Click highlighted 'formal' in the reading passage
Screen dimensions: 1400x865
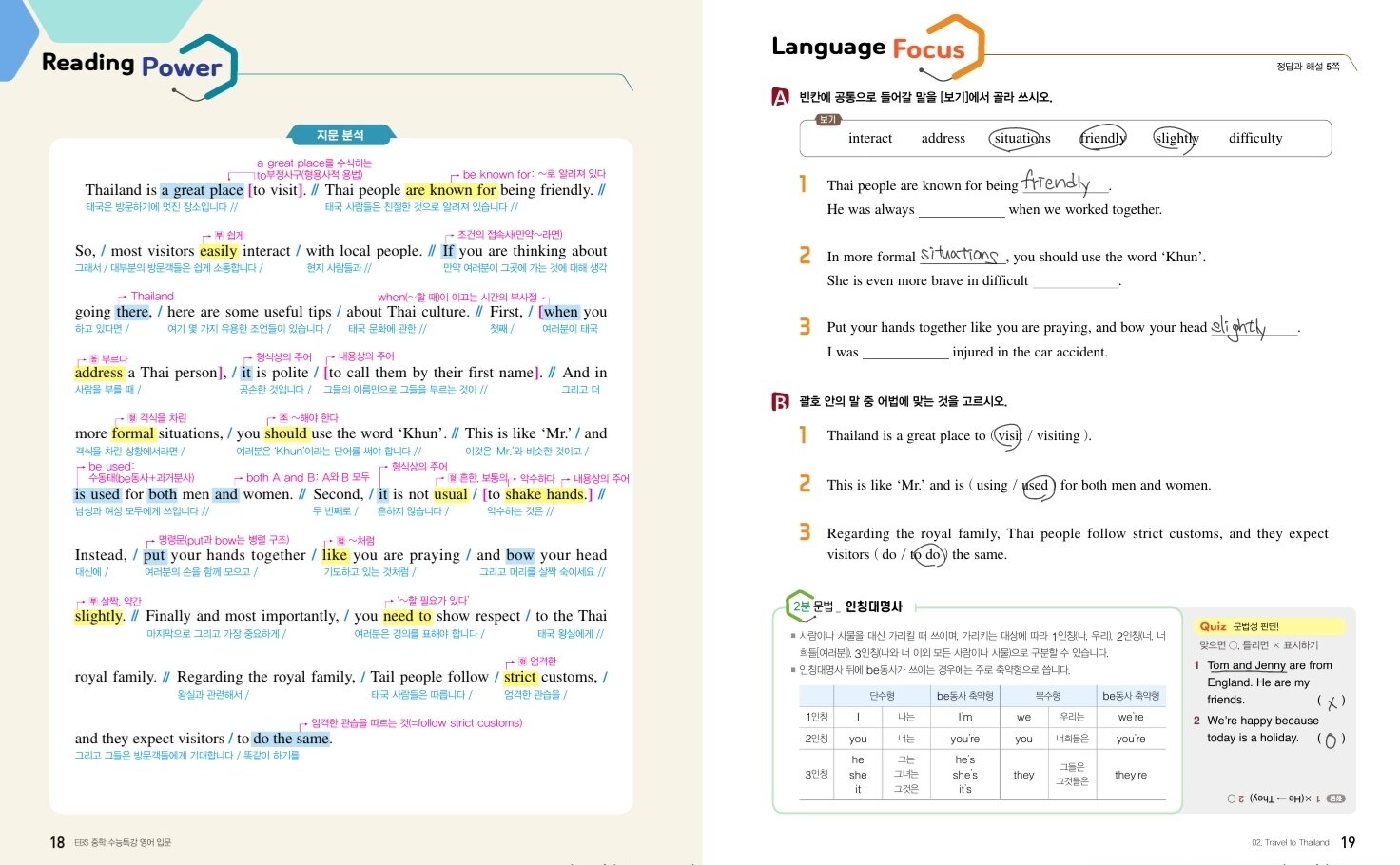tap(133, 433)
